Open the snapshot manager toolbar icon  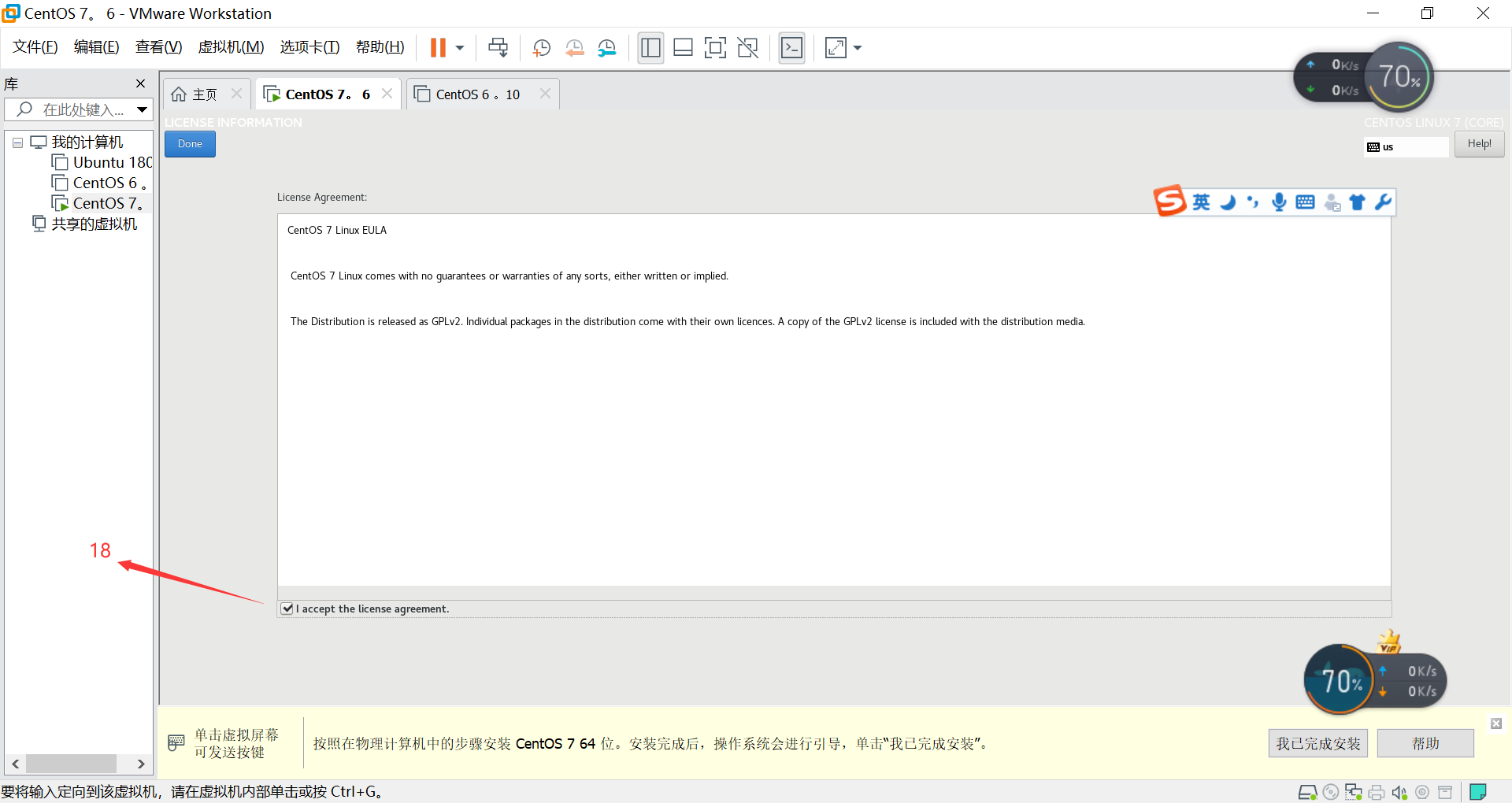point(606,48)
